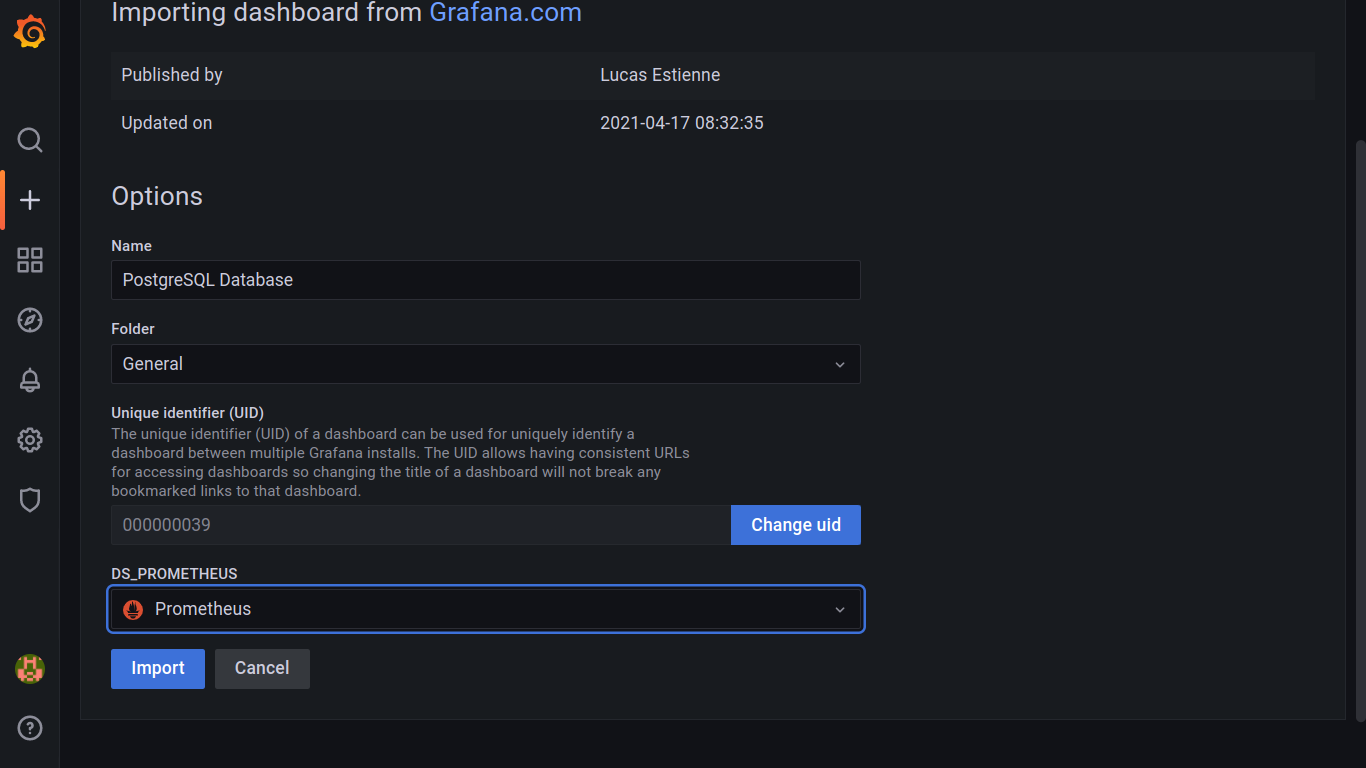1366x768 pixels.
Task: Open the Create plus icon menu
Action: coord(30,200)
